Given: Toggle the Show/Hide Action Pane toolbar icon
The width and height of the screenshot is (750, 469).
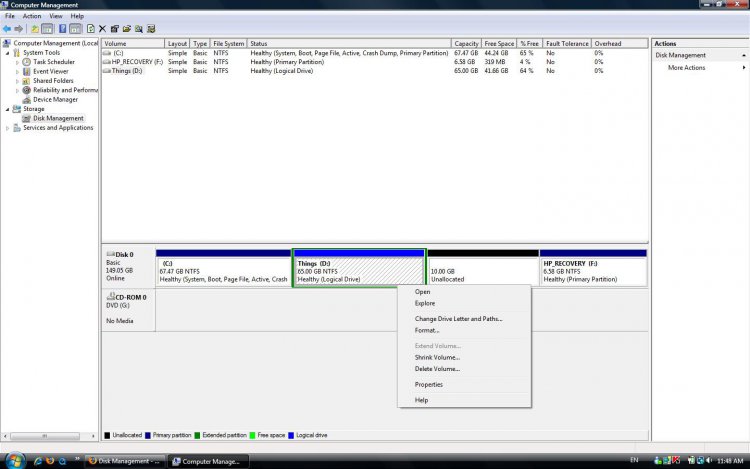Looking at the screenshot, I should click(76, 29).
